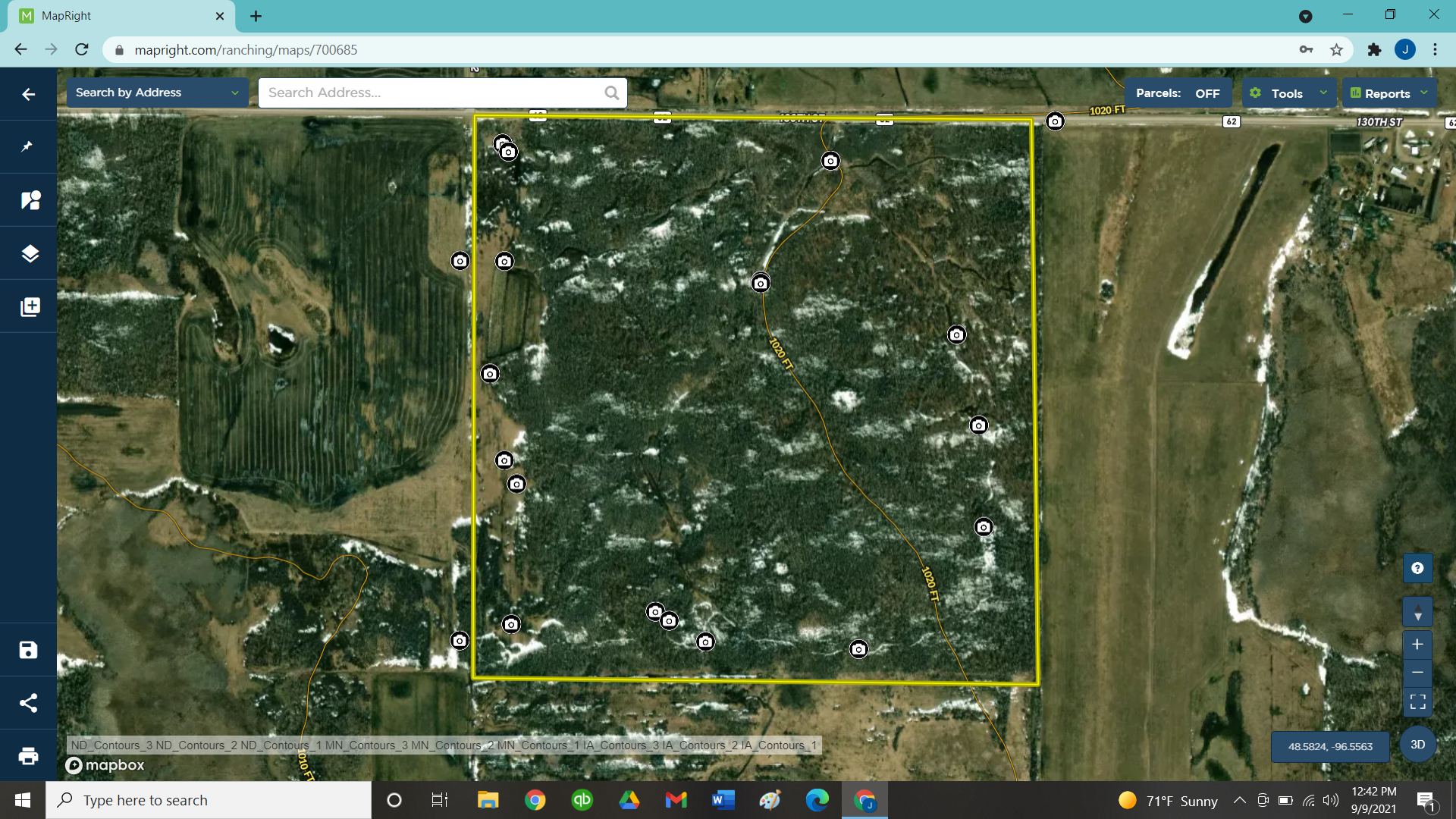1456x819 pixels.
Task: Open the help question mark button
Action: (1417, 568)
